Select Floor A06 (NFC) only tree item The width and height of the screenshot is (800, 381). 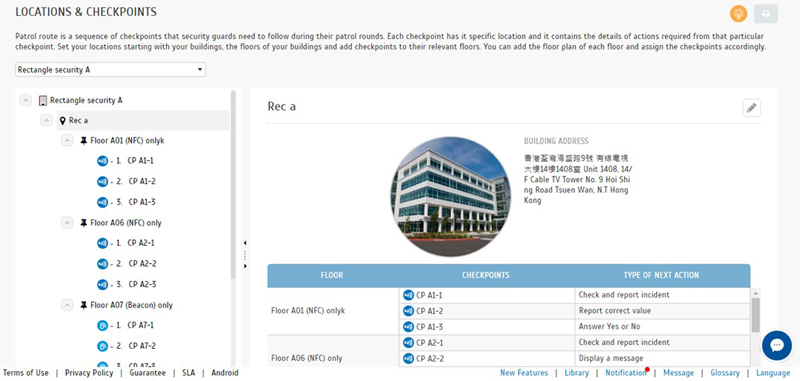coord(126,223)
